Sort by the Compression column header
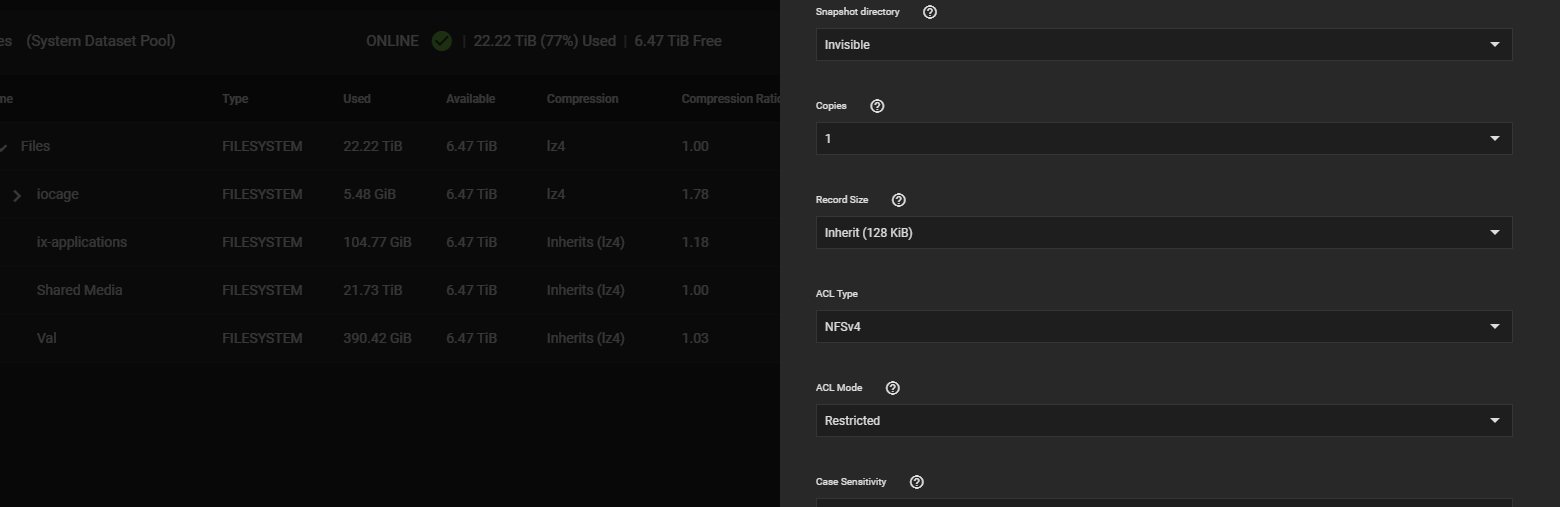The width and height of the screenshot is (1560, 507). (582, 99)
